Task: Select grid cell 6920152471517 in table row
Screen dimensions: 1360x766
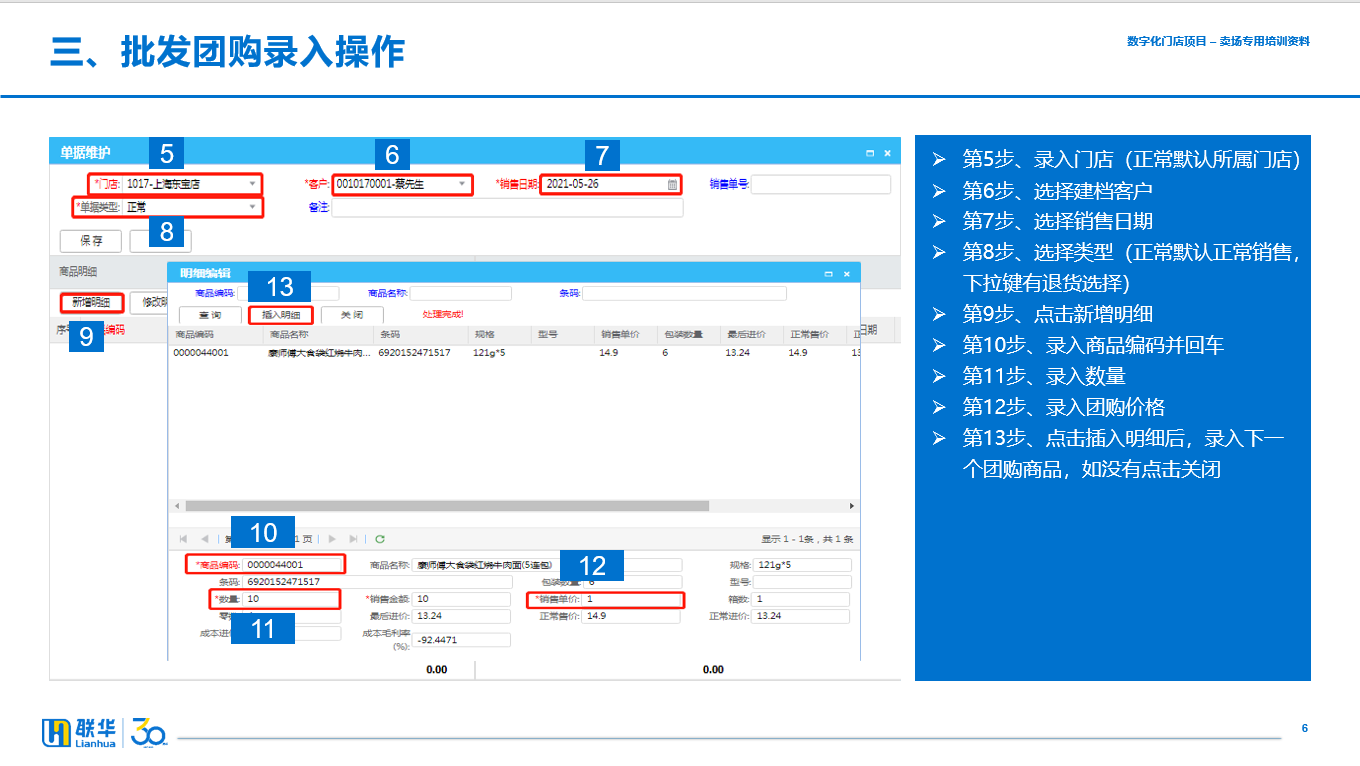Action: click(414, 352)
